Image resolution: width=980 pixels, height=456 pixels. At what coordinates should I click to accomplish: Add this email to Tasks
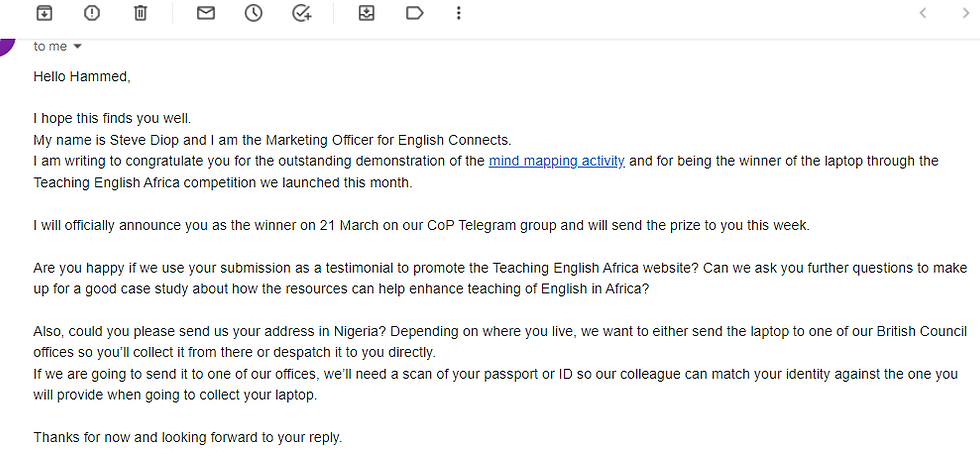point(302,13)
